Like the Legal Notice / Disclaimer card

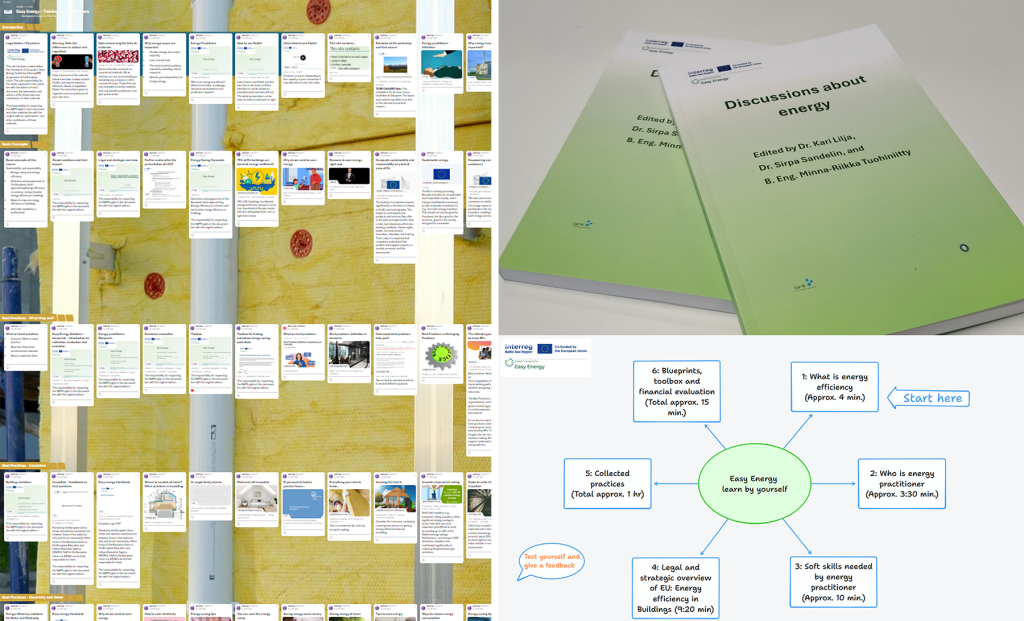click(x=8, y=133)
